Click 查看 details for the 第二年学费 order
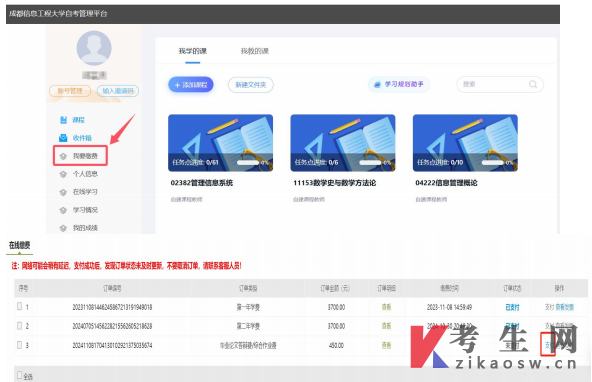 pyautogui.click(x=386, y=326)
